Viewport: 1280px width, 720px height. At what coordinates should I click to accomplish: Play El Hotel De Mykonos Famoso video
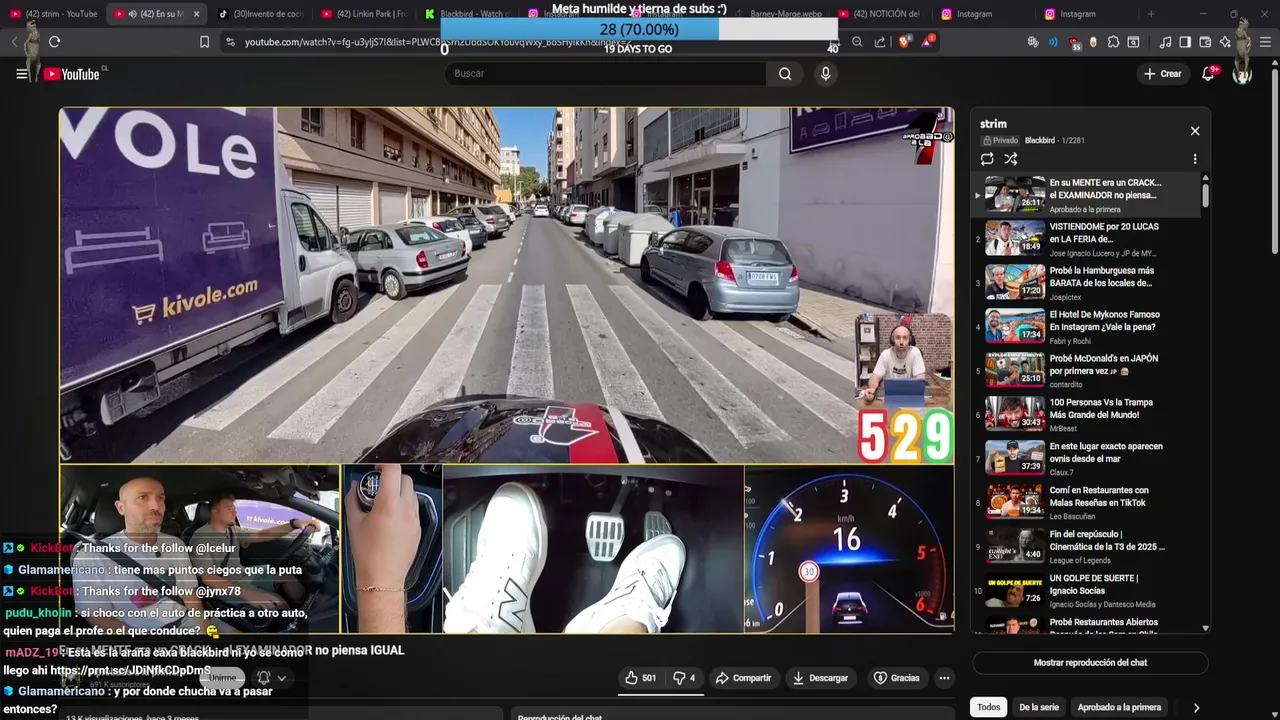coord(1088,327)
